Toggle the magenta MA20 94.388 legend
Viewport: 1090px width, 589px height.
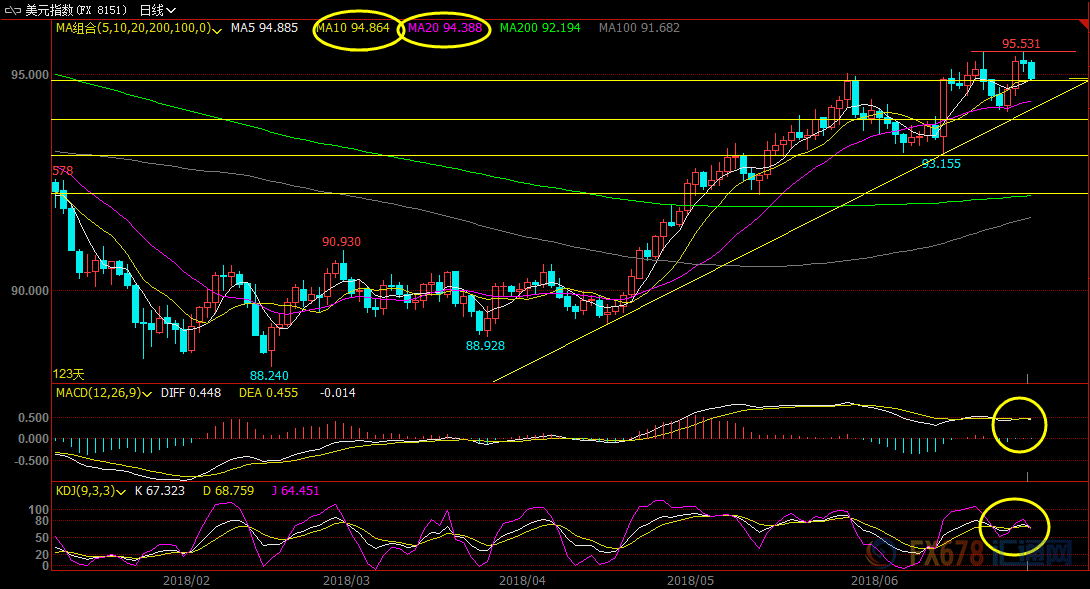click(x=444, y=28)
